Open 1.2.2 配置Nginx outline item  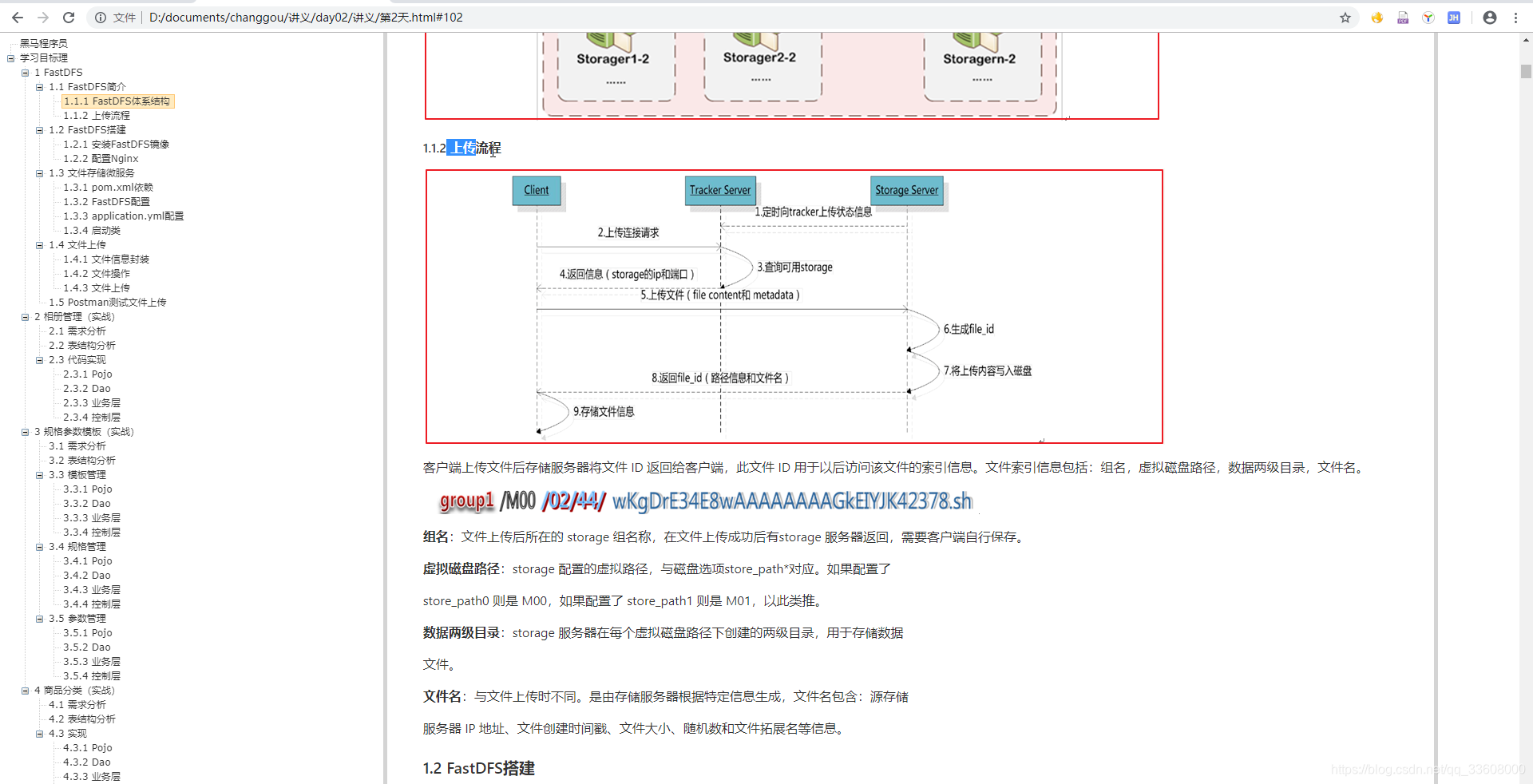tap(101, 159)
